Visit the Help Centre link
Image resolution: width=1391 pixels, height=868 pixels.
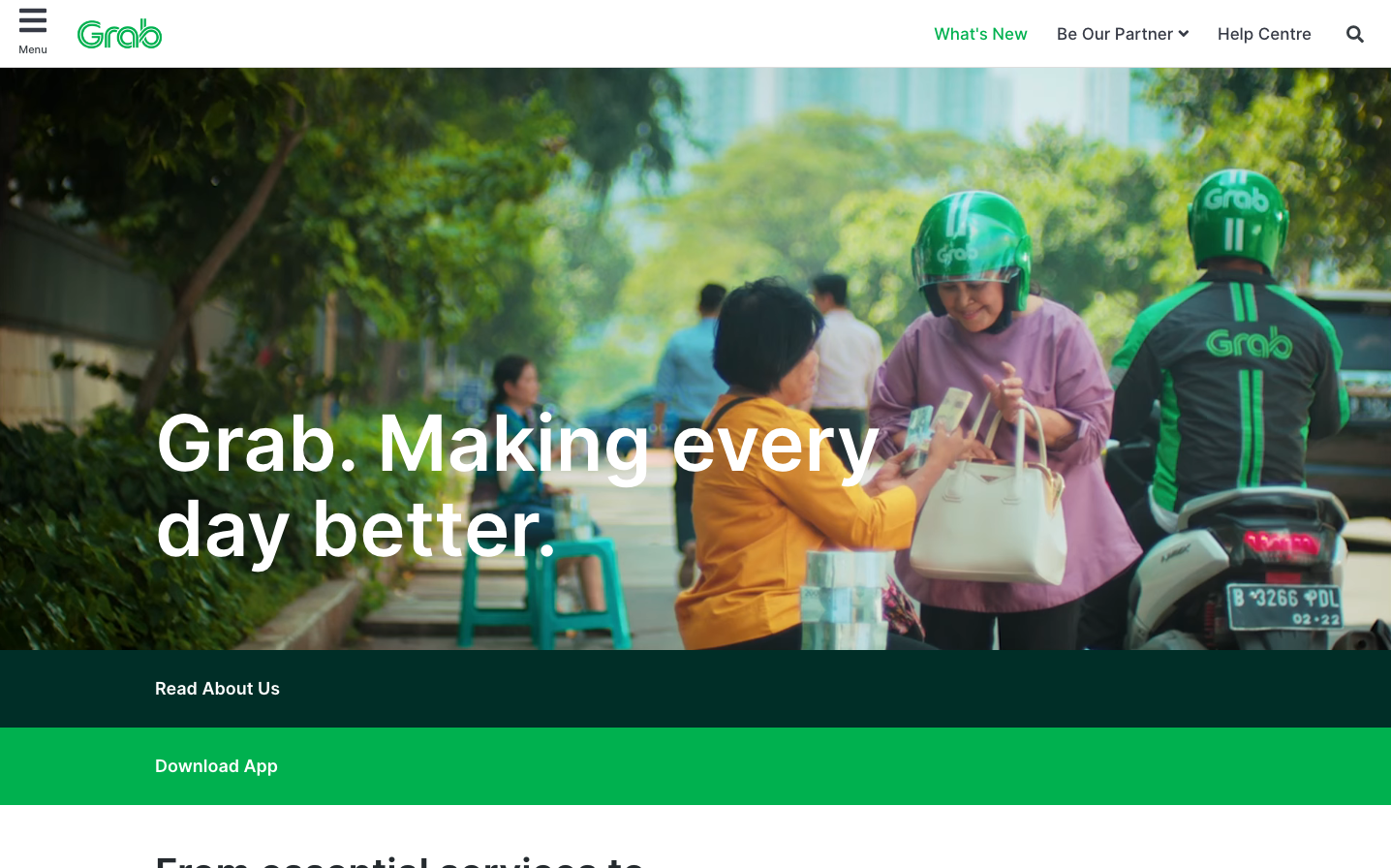[1264, 34]
